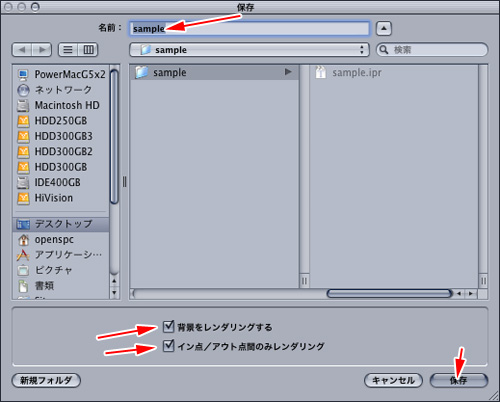Click the horizontal scrollbar of the browser
Image resolution: width=500 pixels, height=402 pixels.
pyautogui.click(x=389, y=294)
